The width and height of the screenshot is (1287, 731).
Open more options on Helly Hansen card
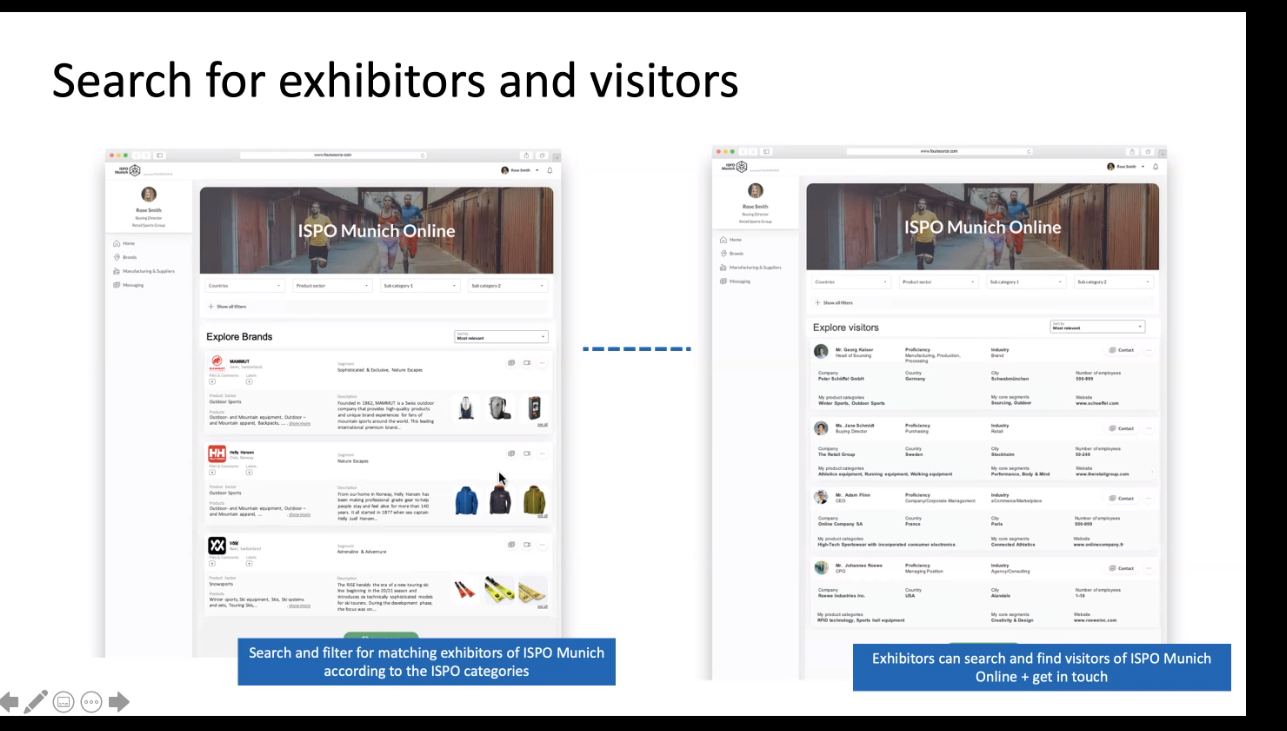[x=542, y=454]
